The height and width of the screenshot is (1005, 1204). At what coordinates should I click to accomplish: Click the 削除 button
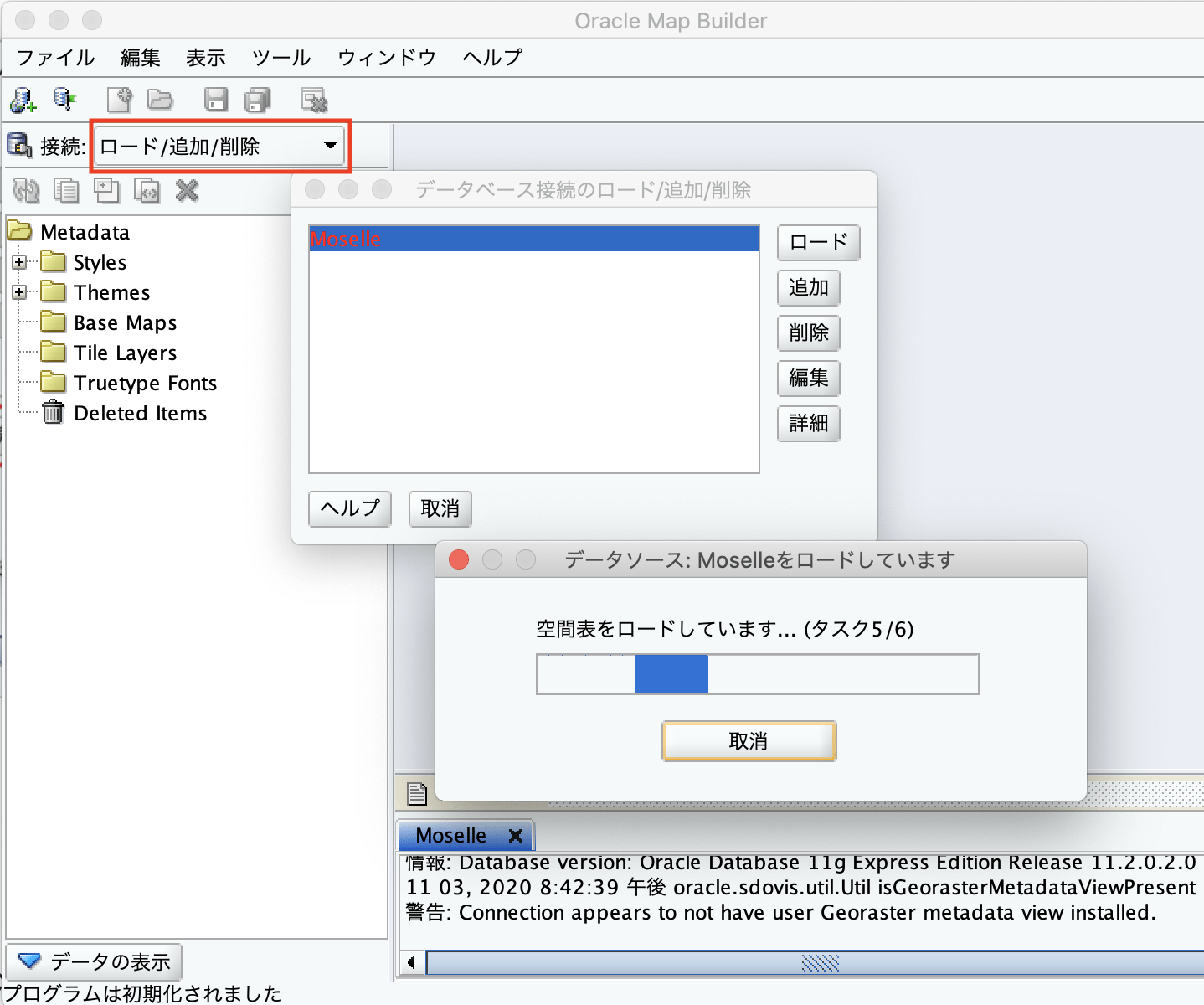tap(808, 332)
